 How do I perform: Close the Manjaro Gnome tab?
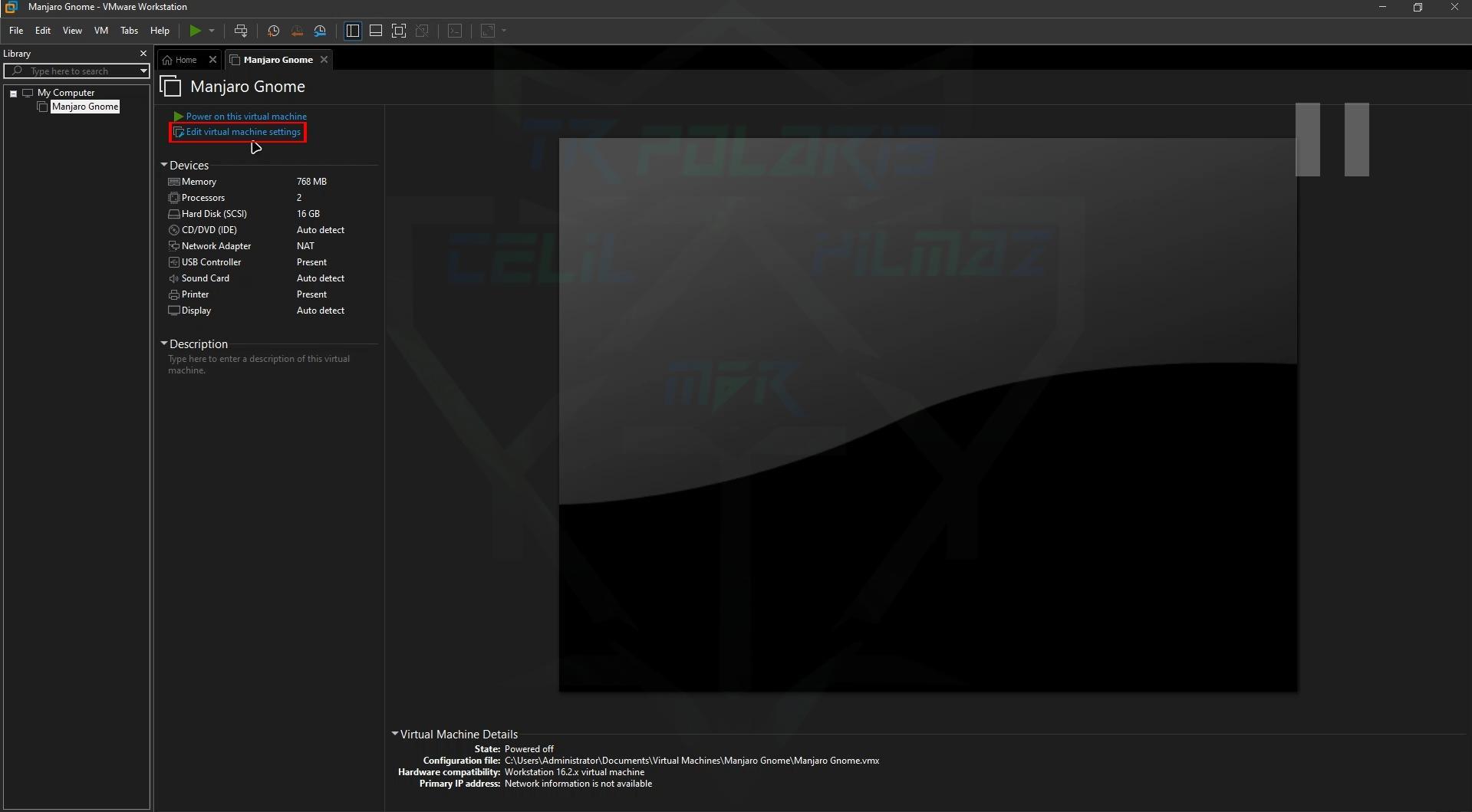pyautogui.click(x=324, y=60)
